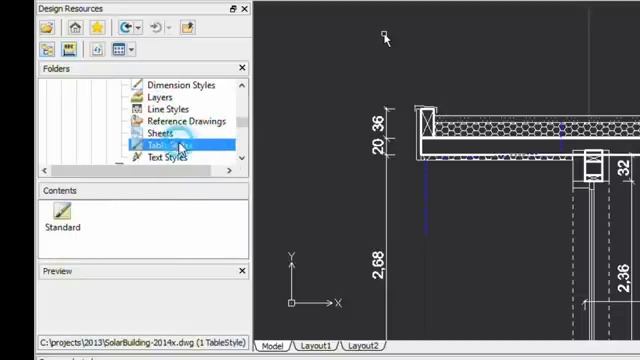640x360 pixels.
Task: Click the 36 dimension text in drawing
Action: click(x=378, y=124)
